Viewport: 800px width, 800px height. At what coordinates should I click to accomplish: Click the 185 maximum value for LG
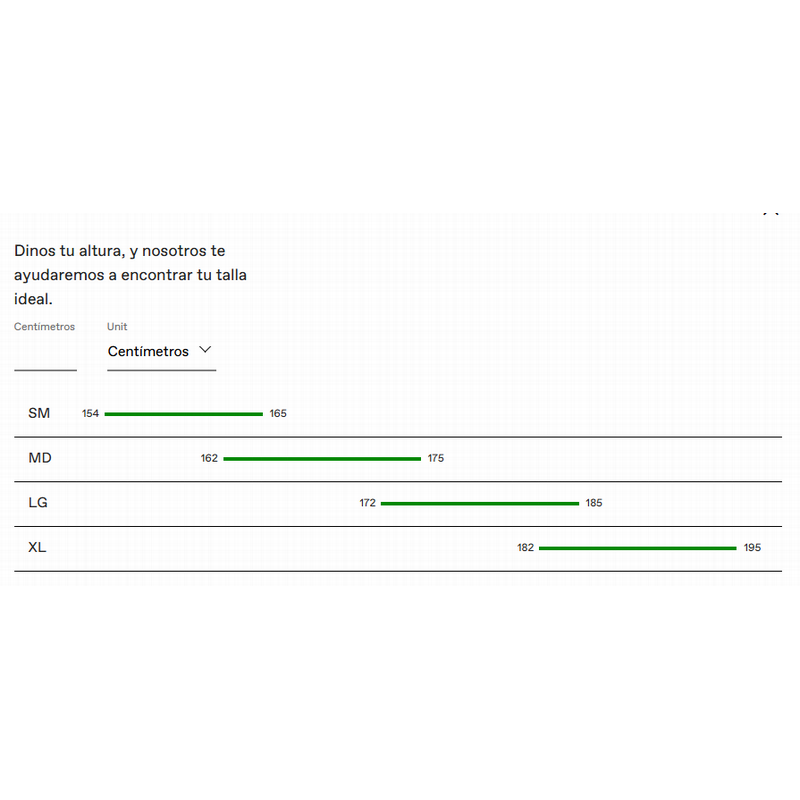pyautogui.click(x=594, y=503)
